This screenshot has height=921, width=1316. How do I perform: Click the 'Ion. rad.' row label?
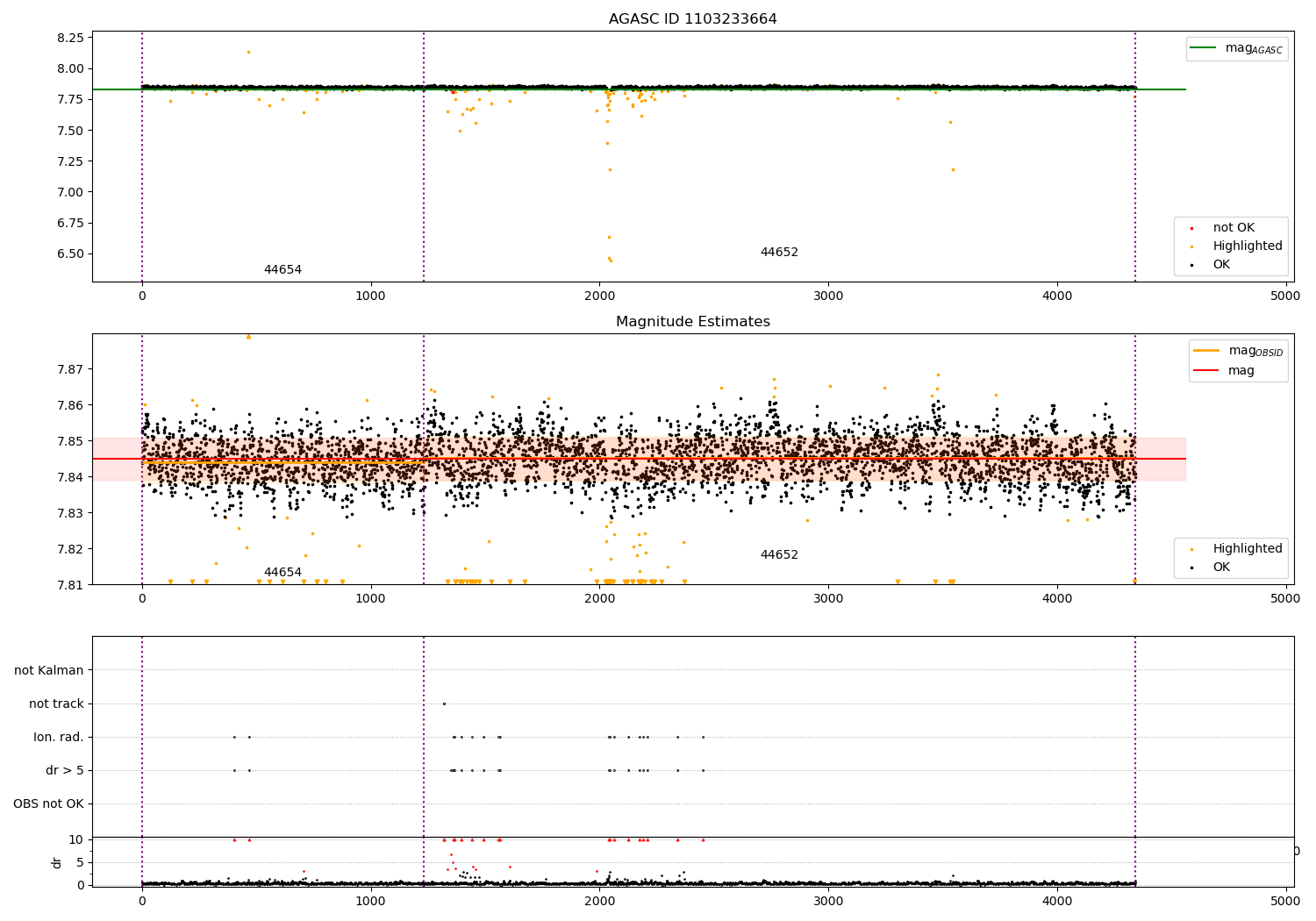(59, 737)
